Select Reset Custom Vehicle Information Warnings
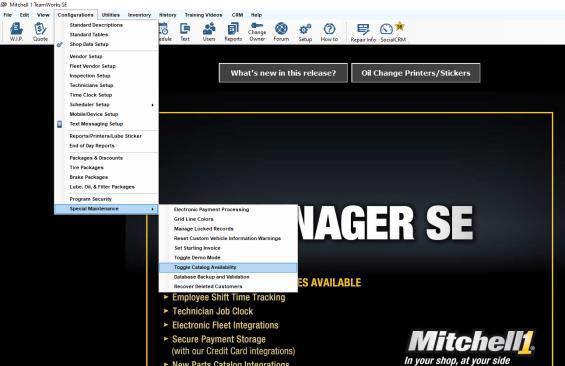 [228, 238]
